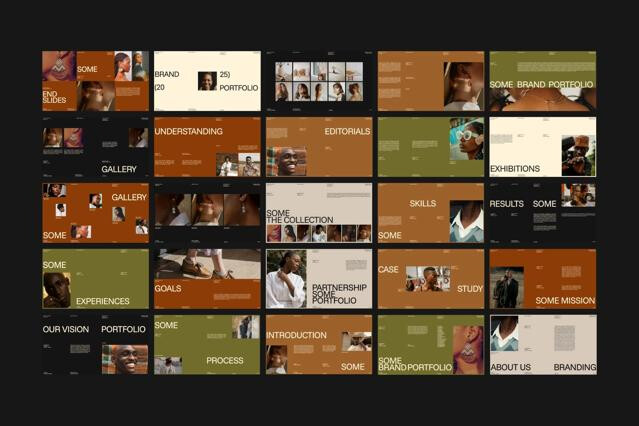
Task: Click the "SKILLS" heading text
Action: coord(423,203)
